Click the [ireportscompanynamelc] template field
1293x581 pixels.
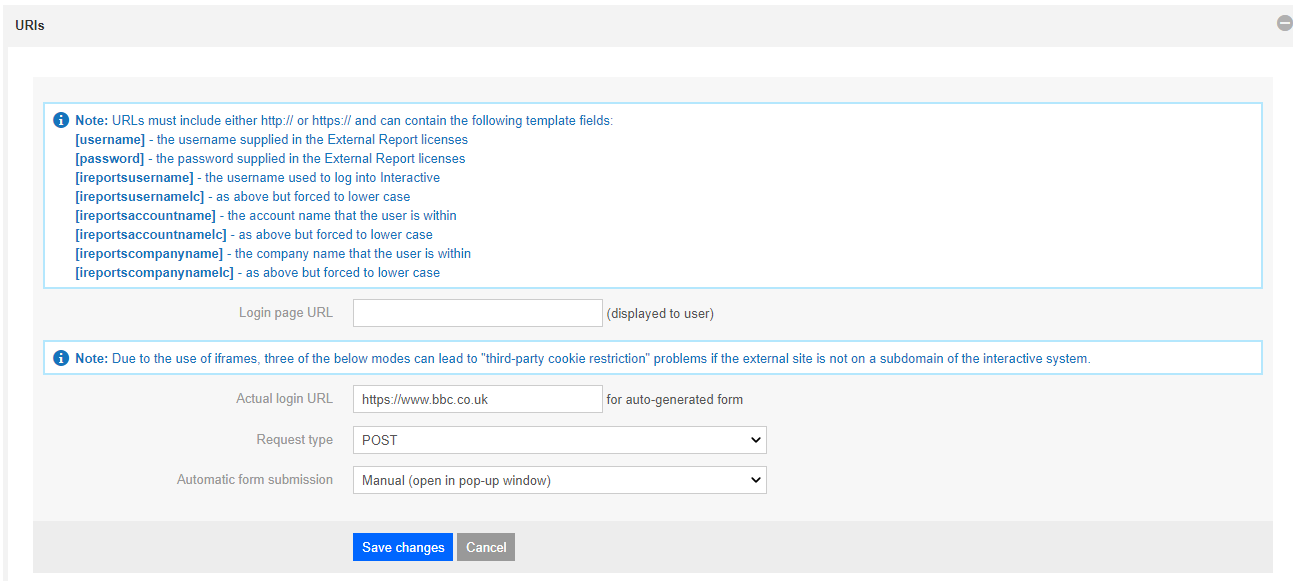[154, 272]
